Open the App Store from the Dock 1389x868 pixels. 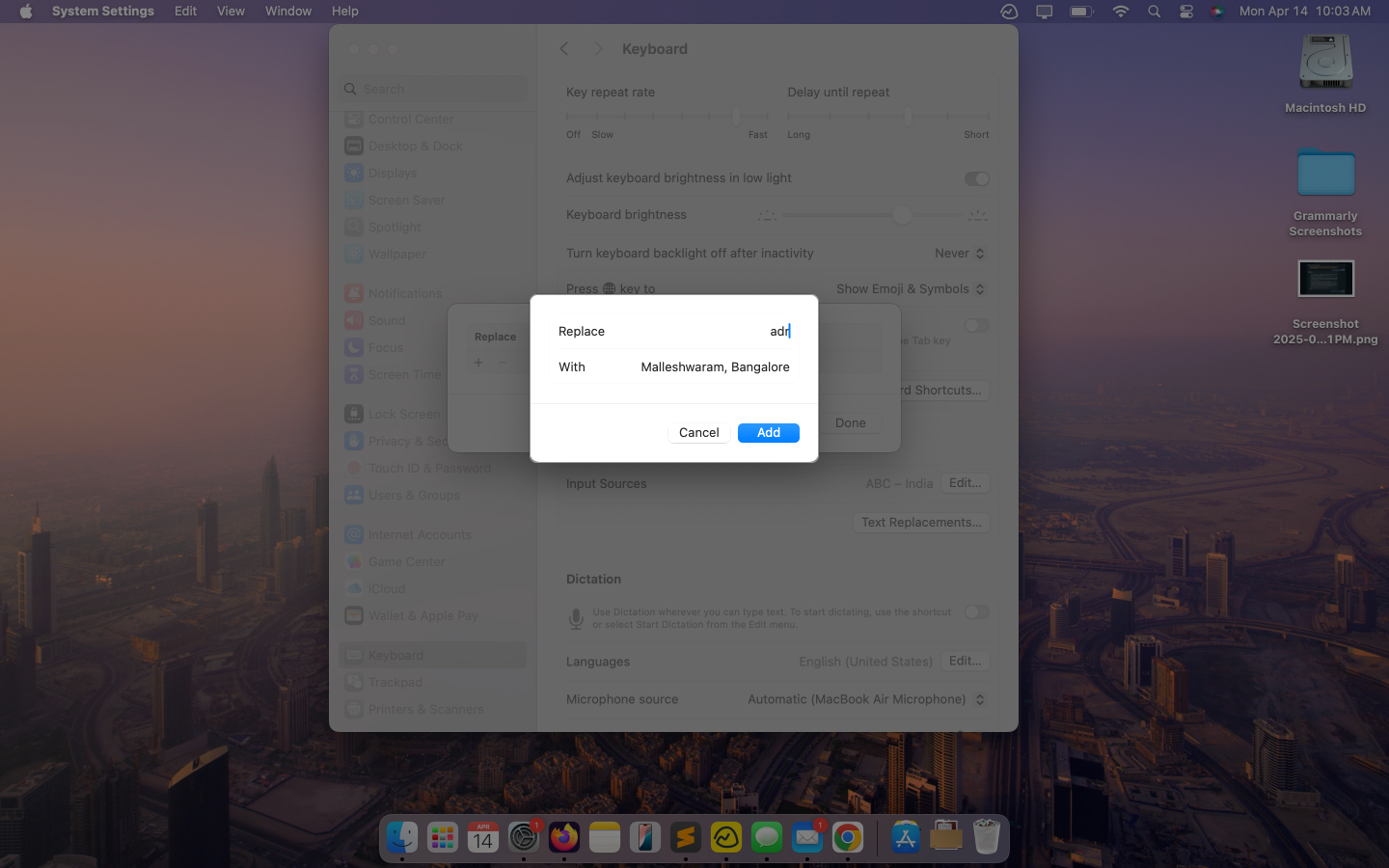tap(905, 837)
